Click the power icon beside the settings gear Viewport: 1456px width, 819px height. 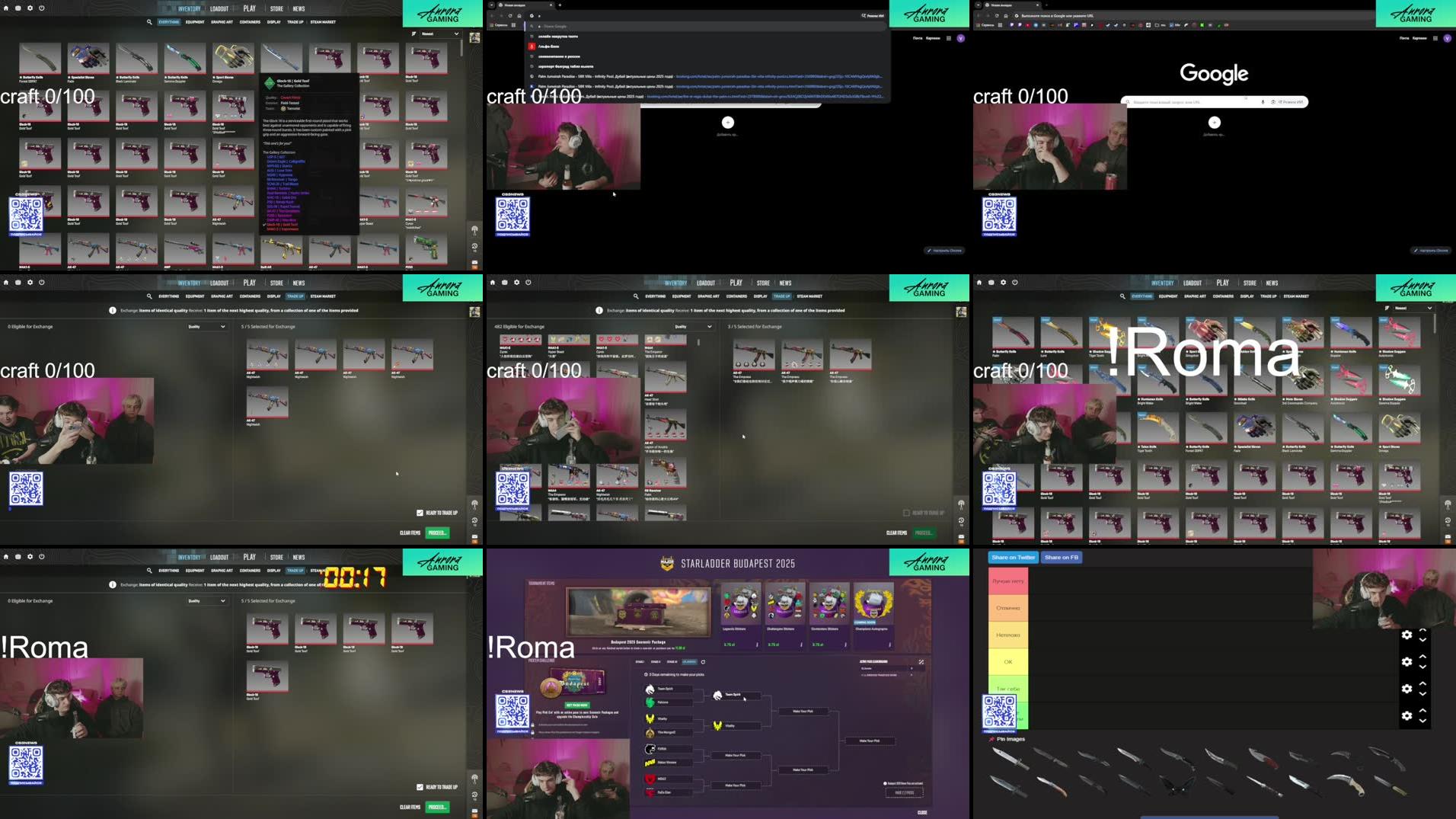[42, 8]
